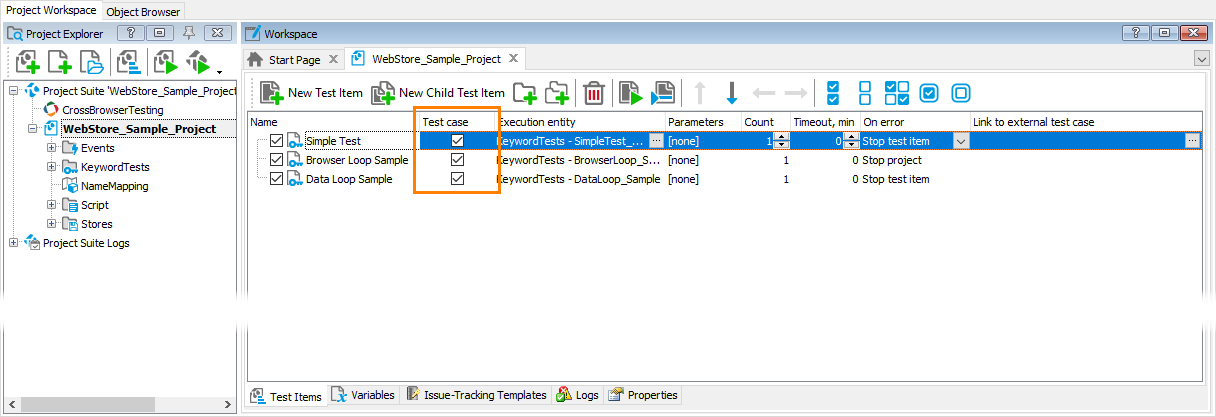
Task: Select the Test Items bottom tab
Action: (287, 396)
